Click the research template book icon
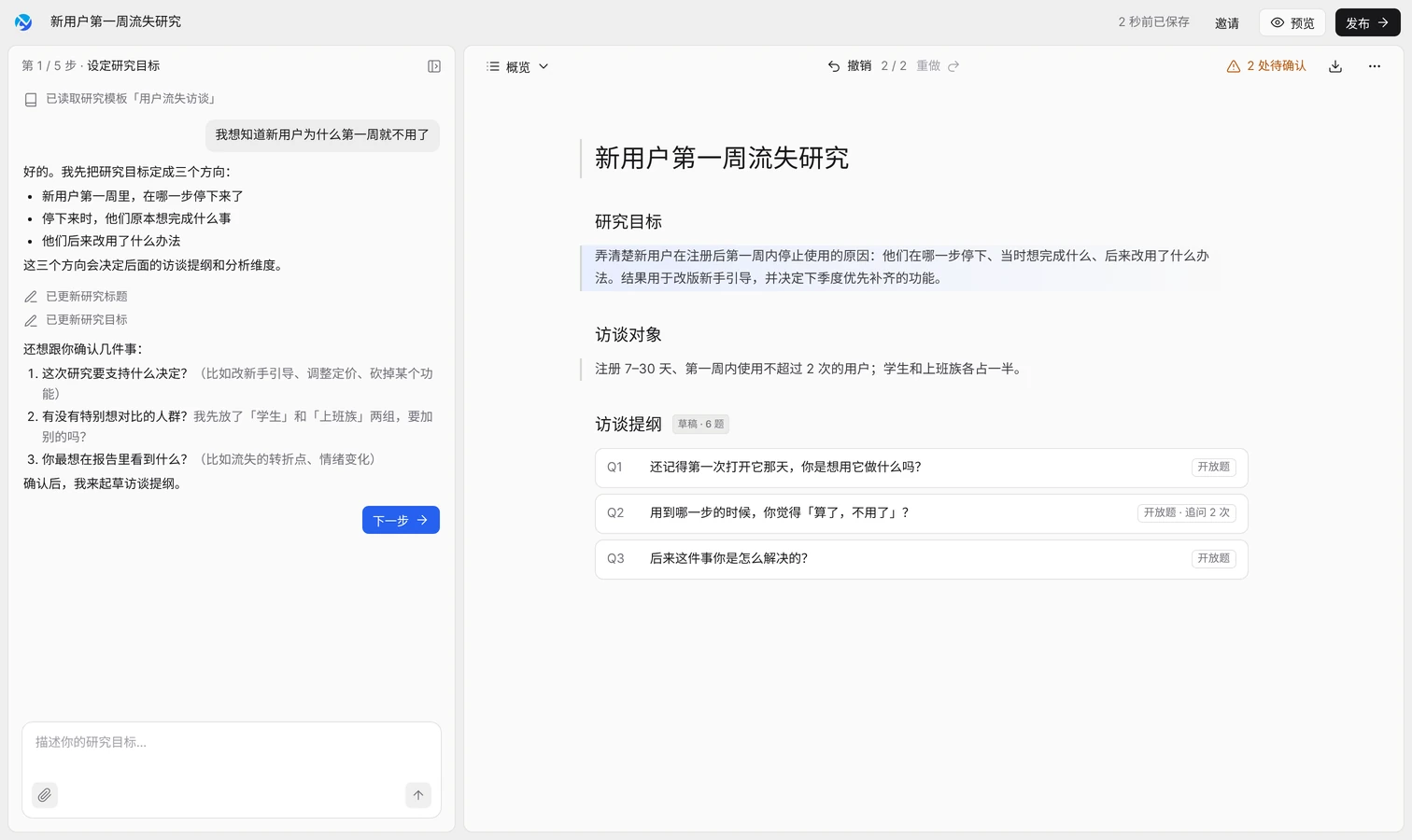 [x=31, y=99]
